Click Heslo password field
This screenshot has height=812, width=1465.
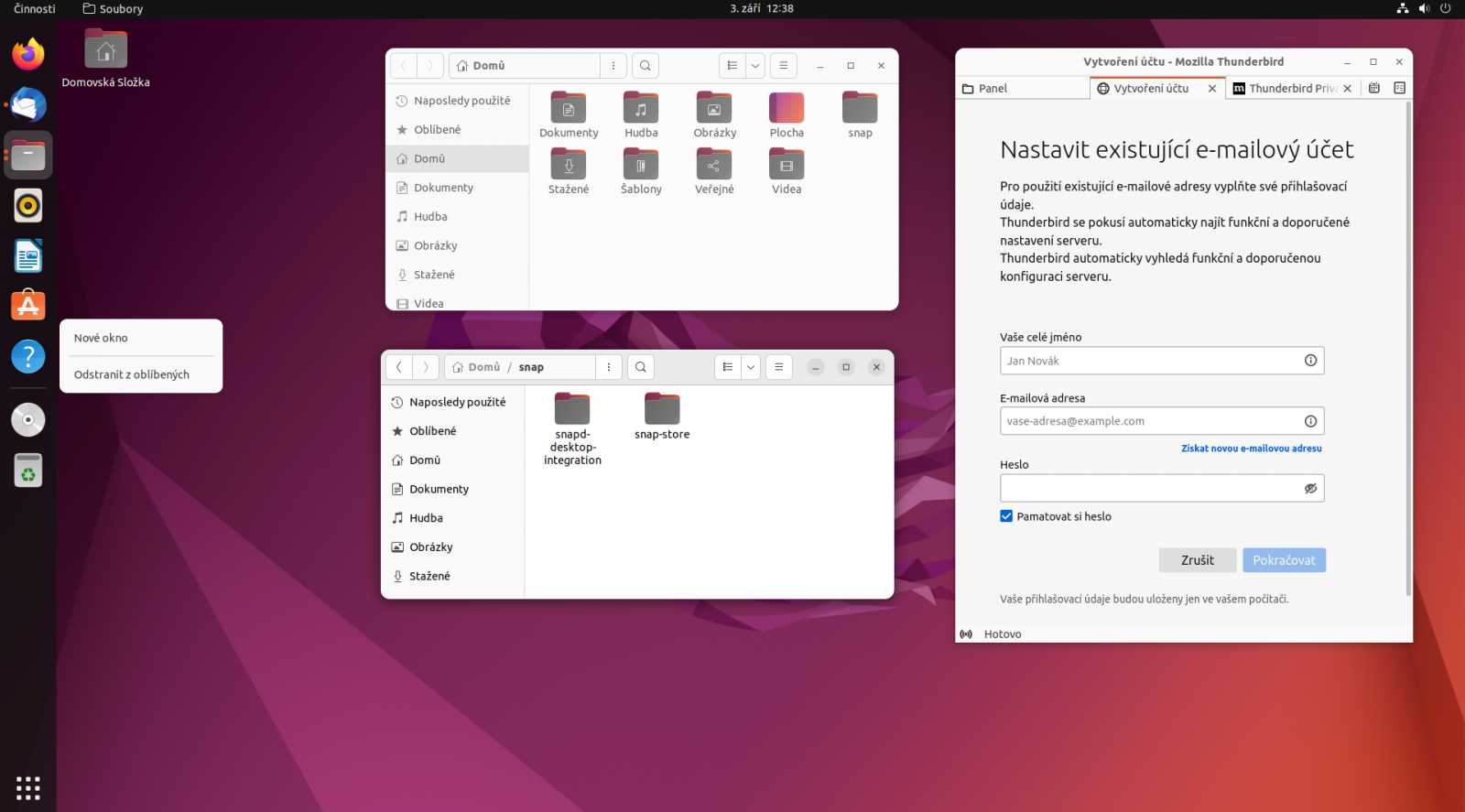tap(1162, 488)
